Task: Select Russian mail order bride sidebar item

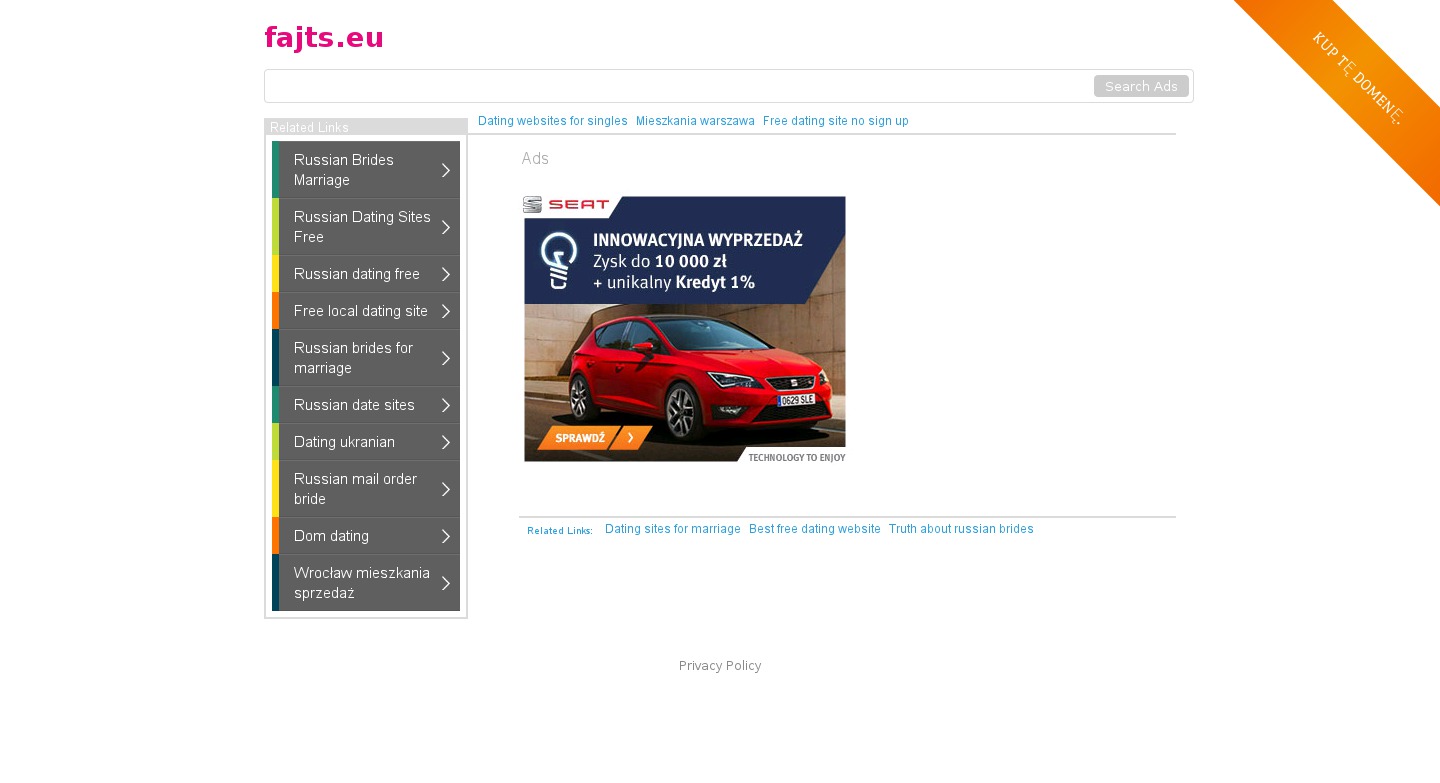Action: [355, 489]
